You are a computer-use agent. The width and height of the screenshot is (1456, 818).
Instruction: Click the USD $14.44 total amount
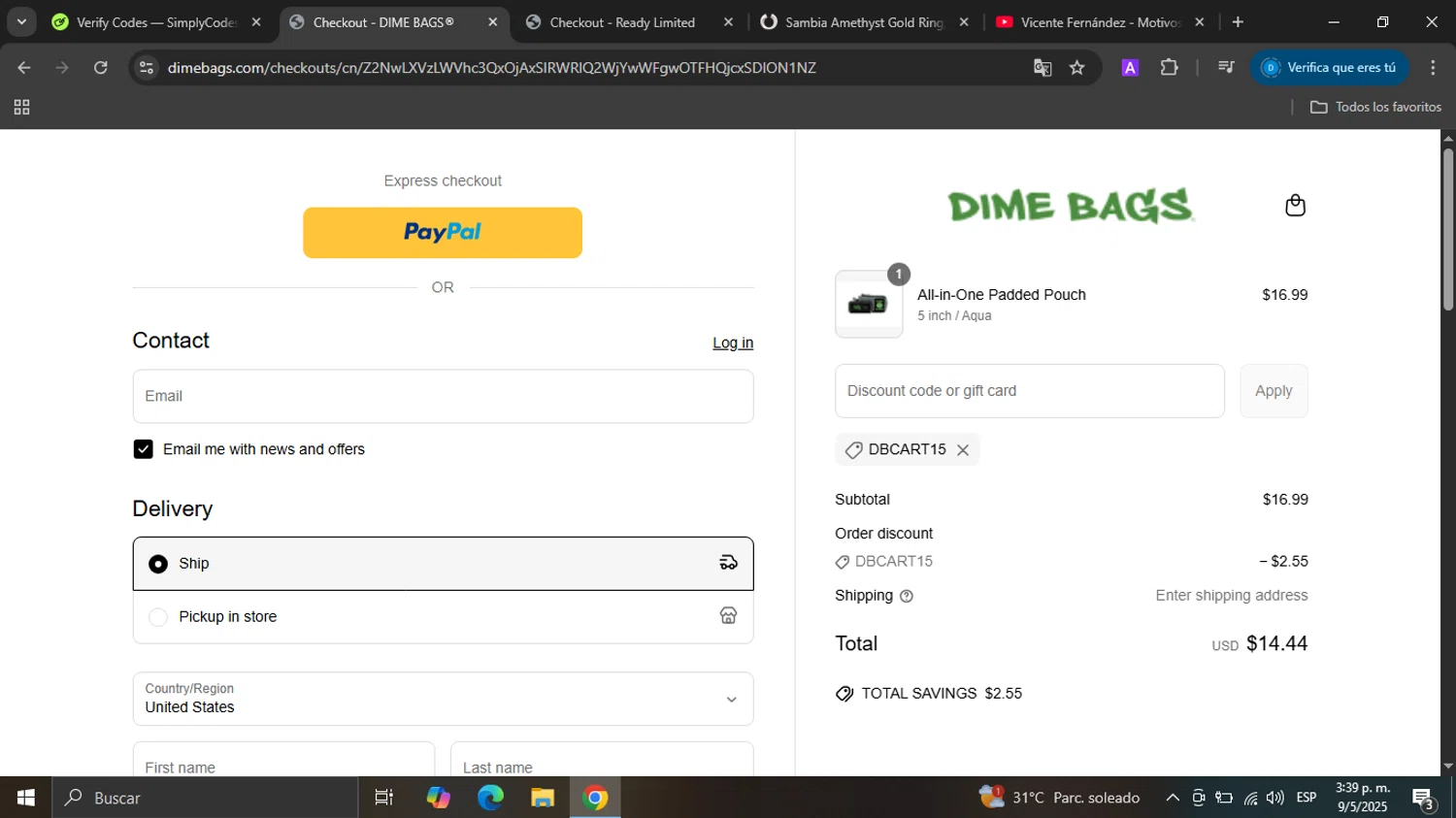pyautogui.click(x=1259, y=644)
